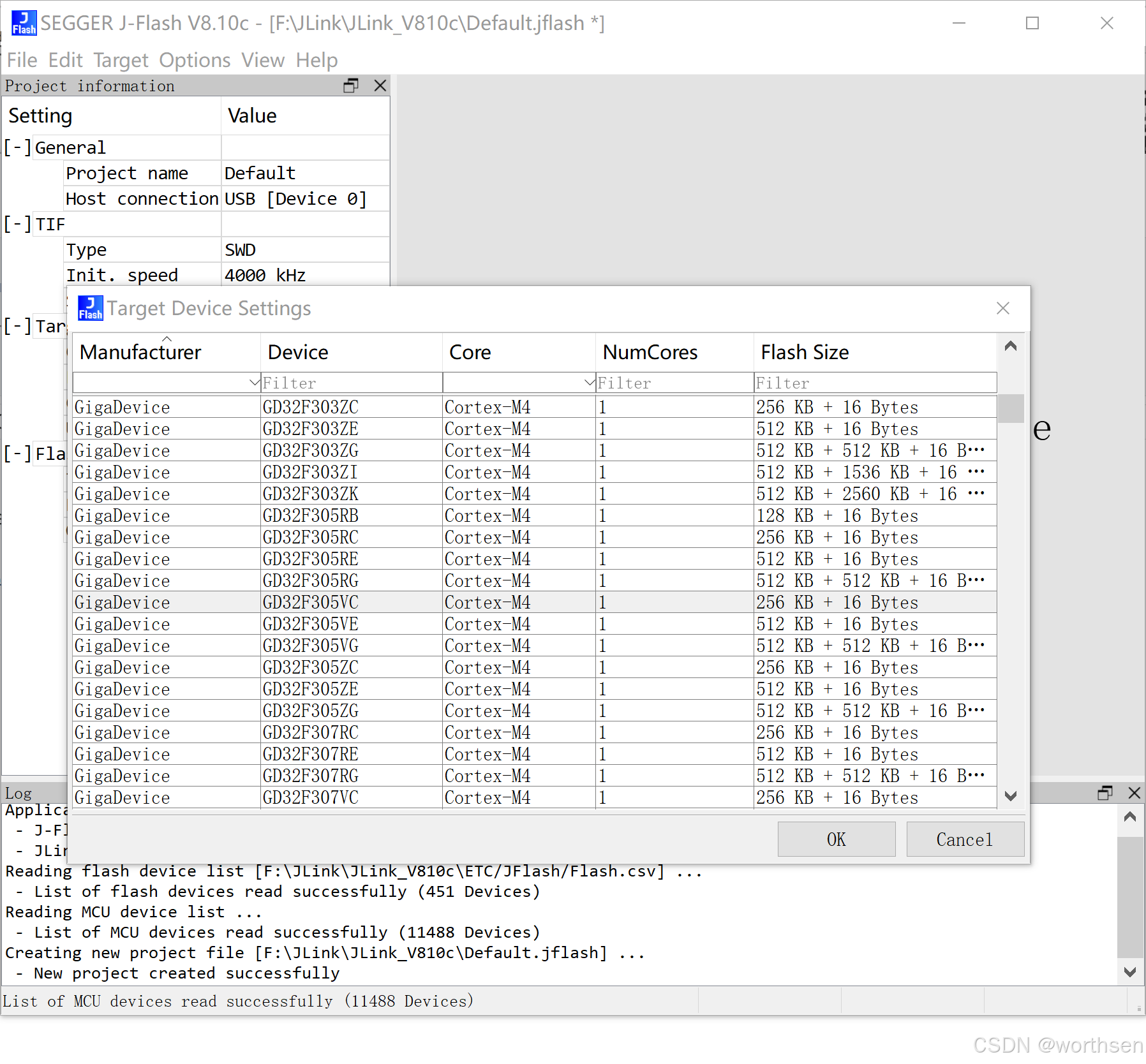This screenshot has height=1064, width=1146.
Task: Click Cancel in Target Device Settings
Action: 965,839
